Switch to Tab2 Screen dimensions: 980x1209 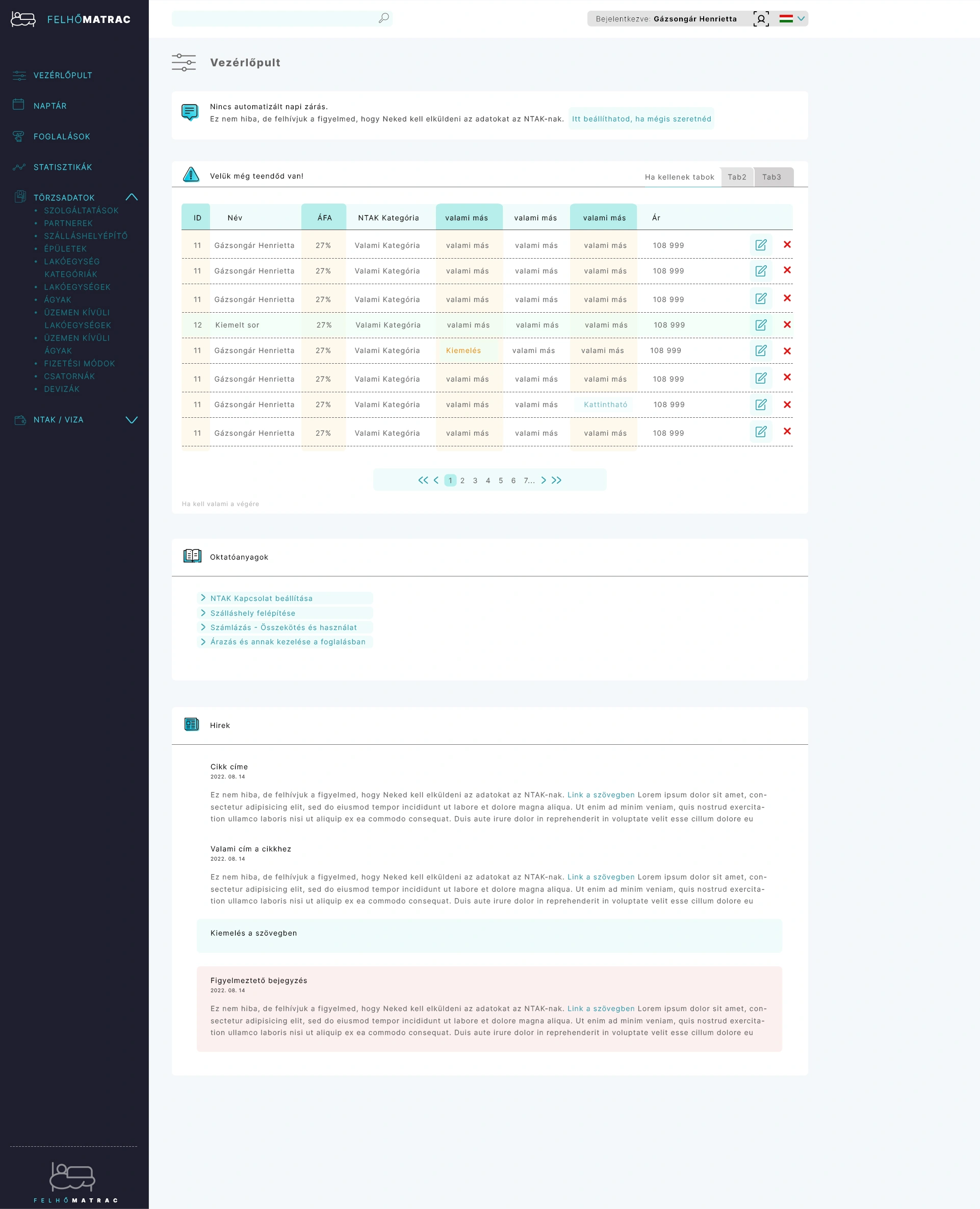click(736, 178)
